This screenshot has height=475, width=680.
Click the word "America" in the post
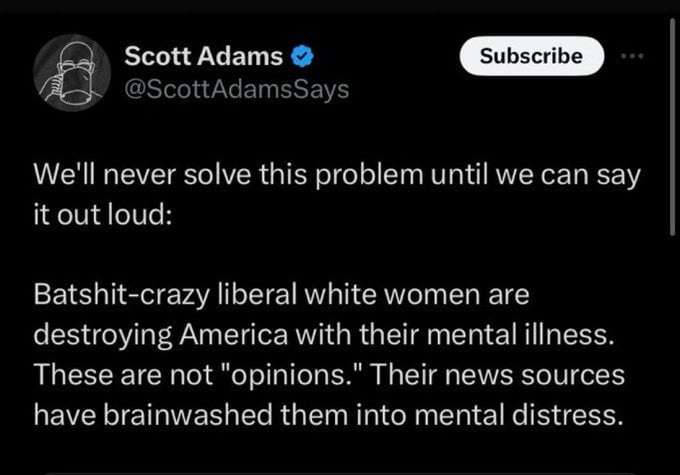pyautogui.click(x=234, y=334)
